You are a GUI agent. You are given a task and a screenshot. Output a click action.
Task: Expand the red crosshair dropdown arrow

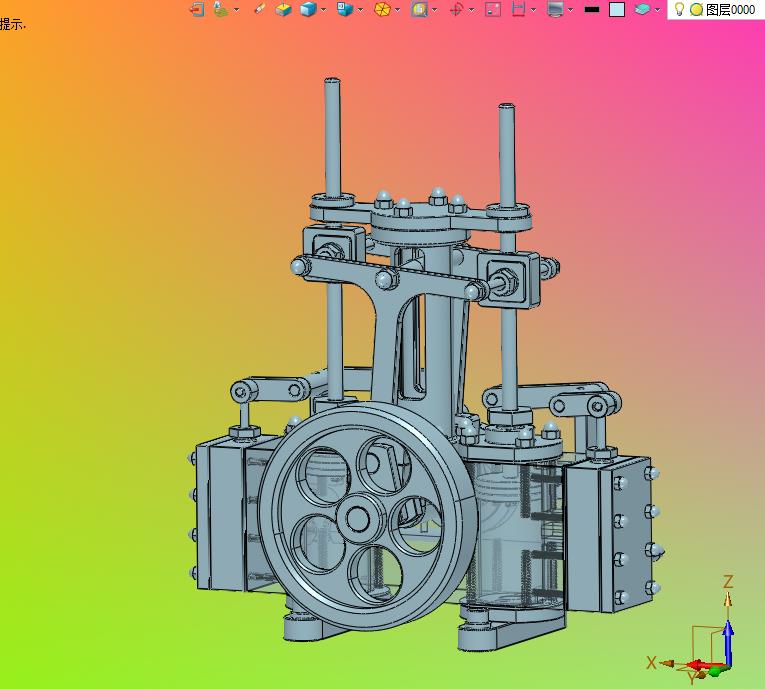[471, 10]
